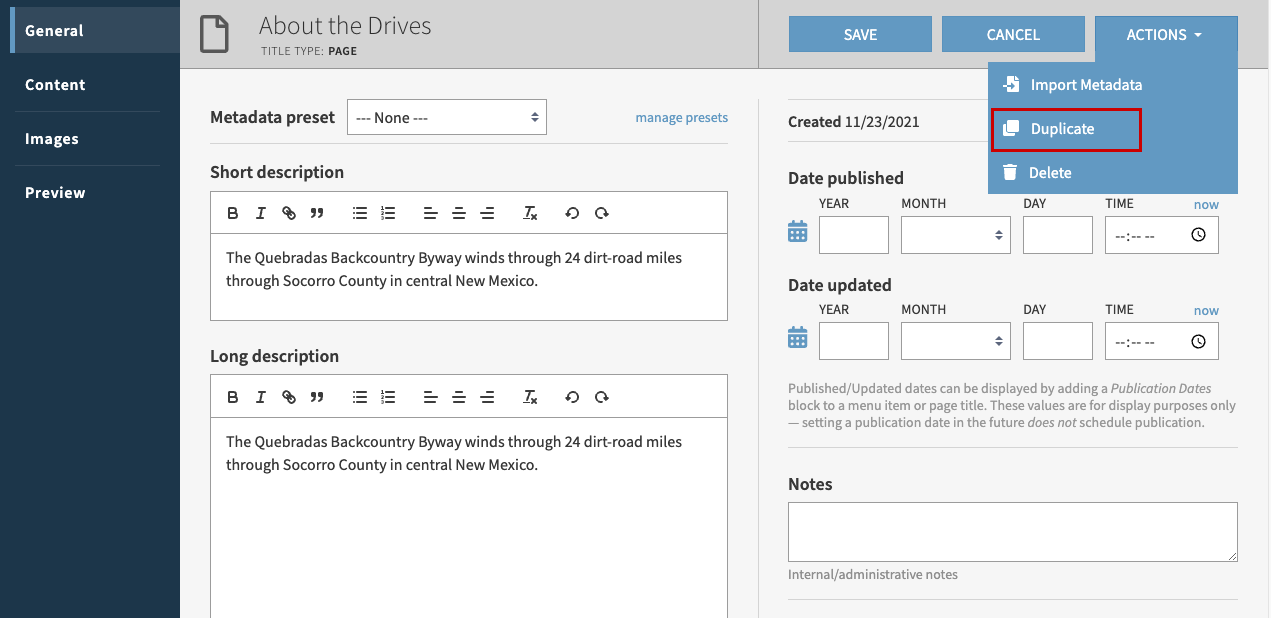Image resolution: width=1271 pixels, height=618 pixels.
Task: Redo the last change in Long description
Action: click(x=602, y=396)
